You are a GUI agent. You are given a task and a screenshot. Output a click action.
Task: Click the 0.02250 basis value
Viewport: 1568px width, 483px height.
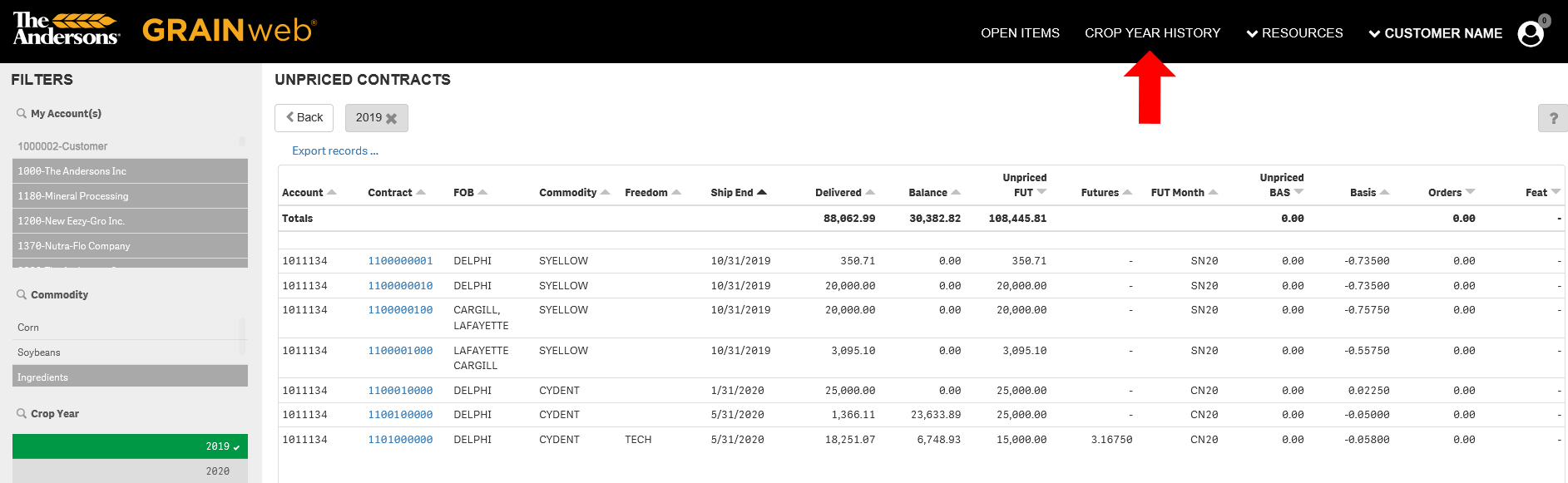pyautogui.click(x=1369, y=391)
